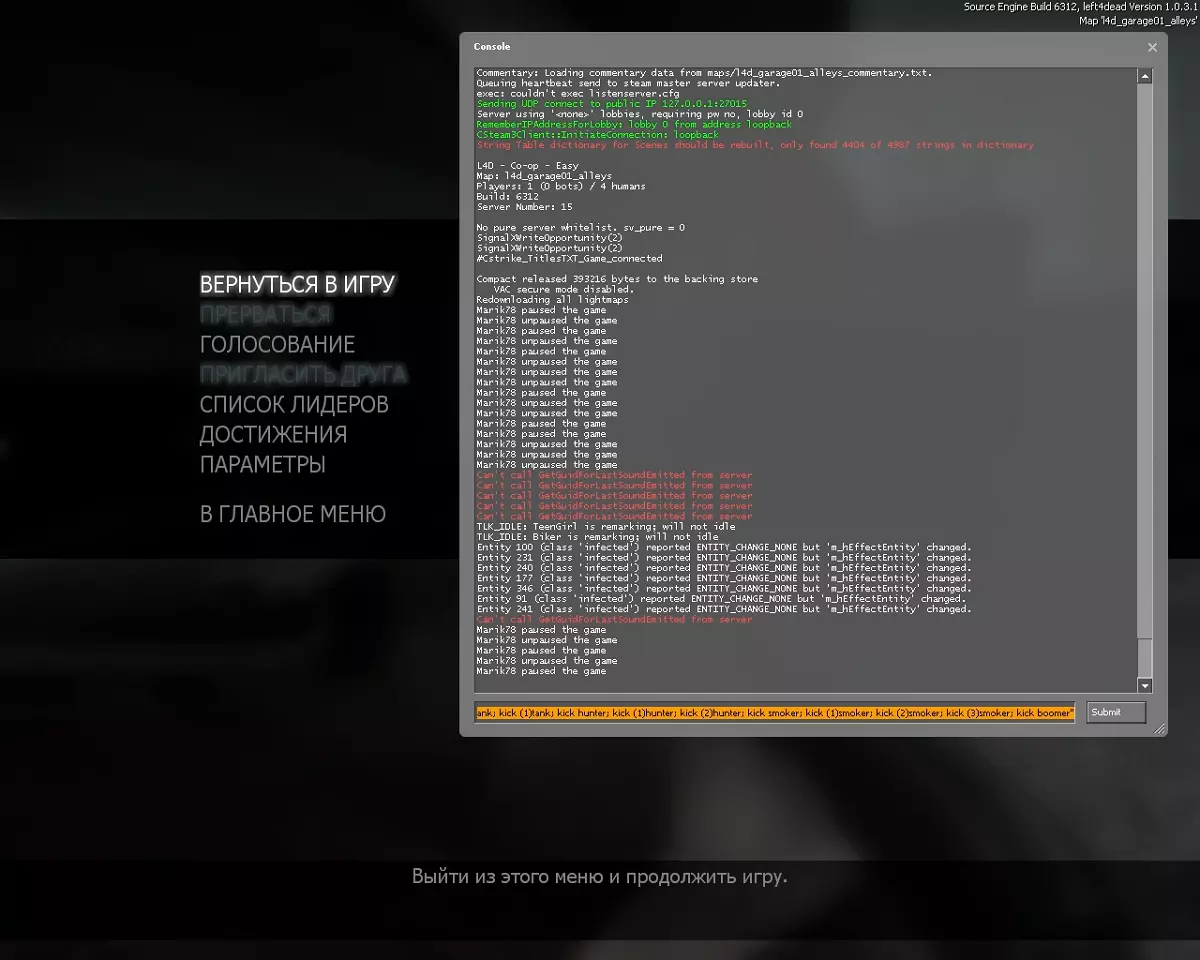Open ДОСТИЖЕНИЯ menu entry

273,434
